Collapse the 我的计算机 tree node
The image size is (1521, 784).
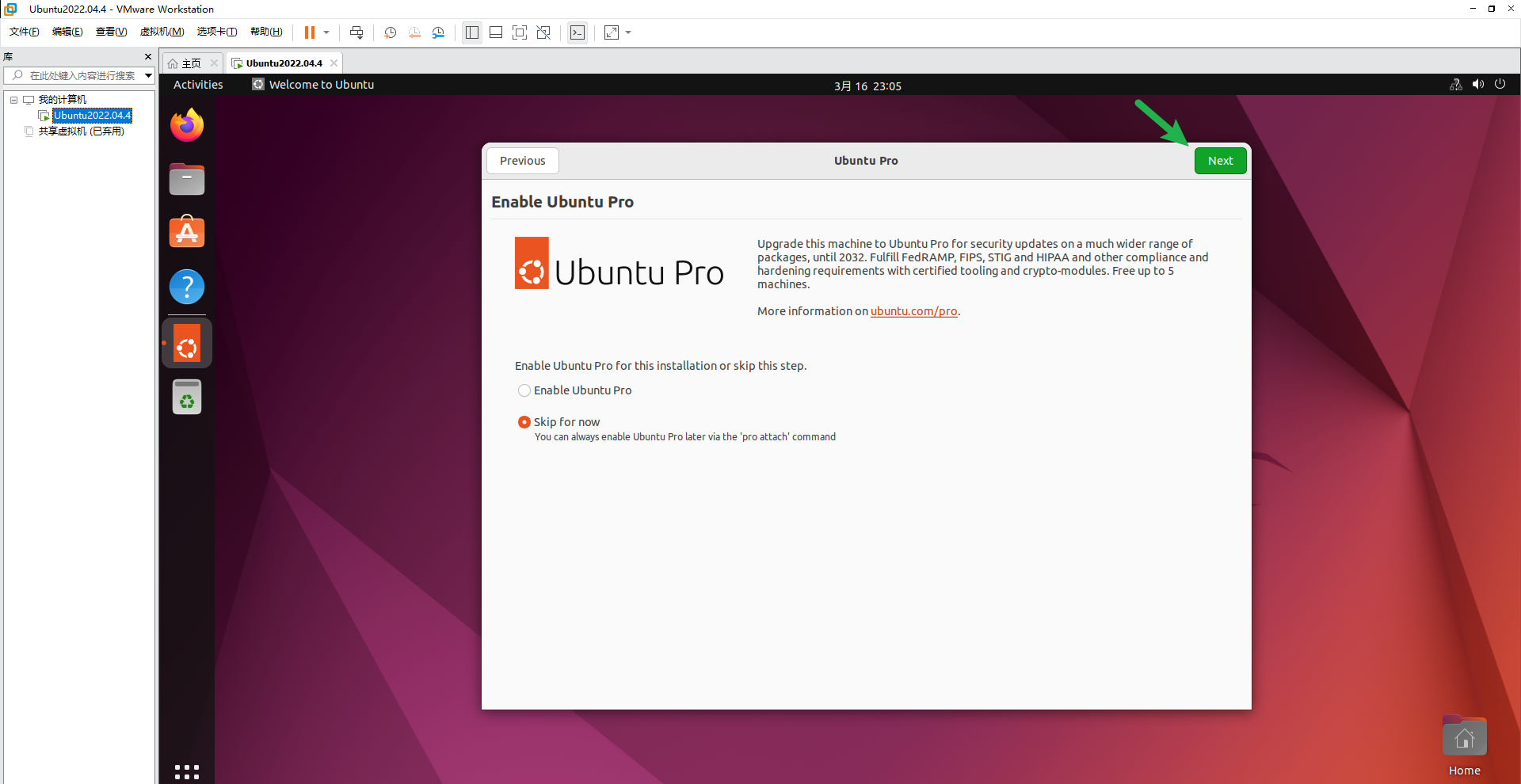coord(13,100)
